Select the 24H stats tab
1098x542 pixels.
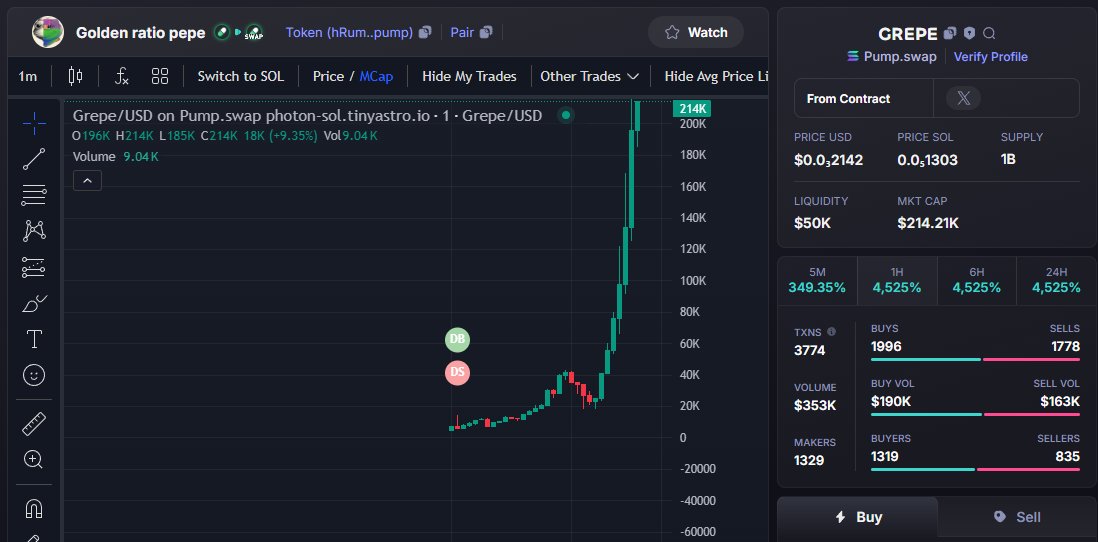(x=1057, y=281)
